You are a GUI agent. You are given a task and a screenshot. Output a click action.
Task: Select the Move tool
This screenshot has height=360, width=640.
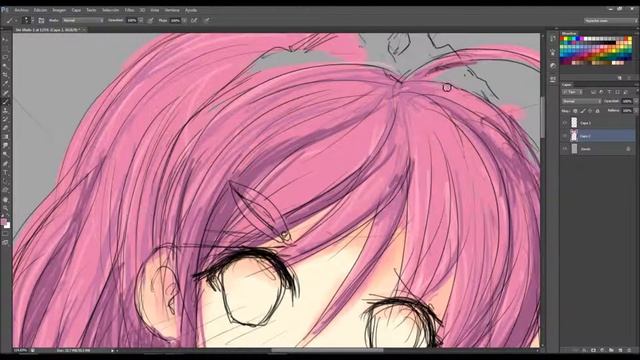tap(5, 39)
